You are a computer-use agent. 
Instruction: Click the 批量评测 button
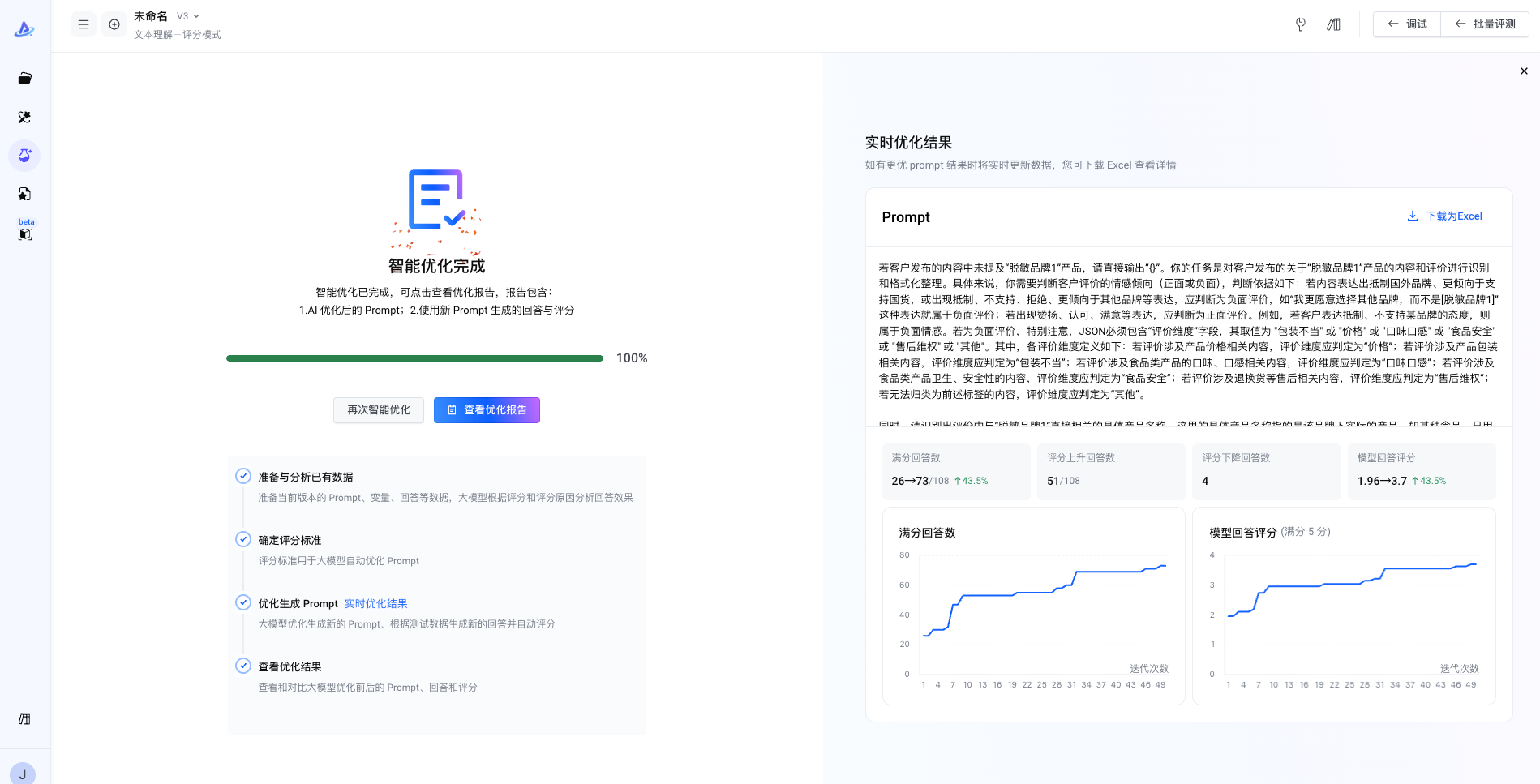click(x=1485, y=24)
